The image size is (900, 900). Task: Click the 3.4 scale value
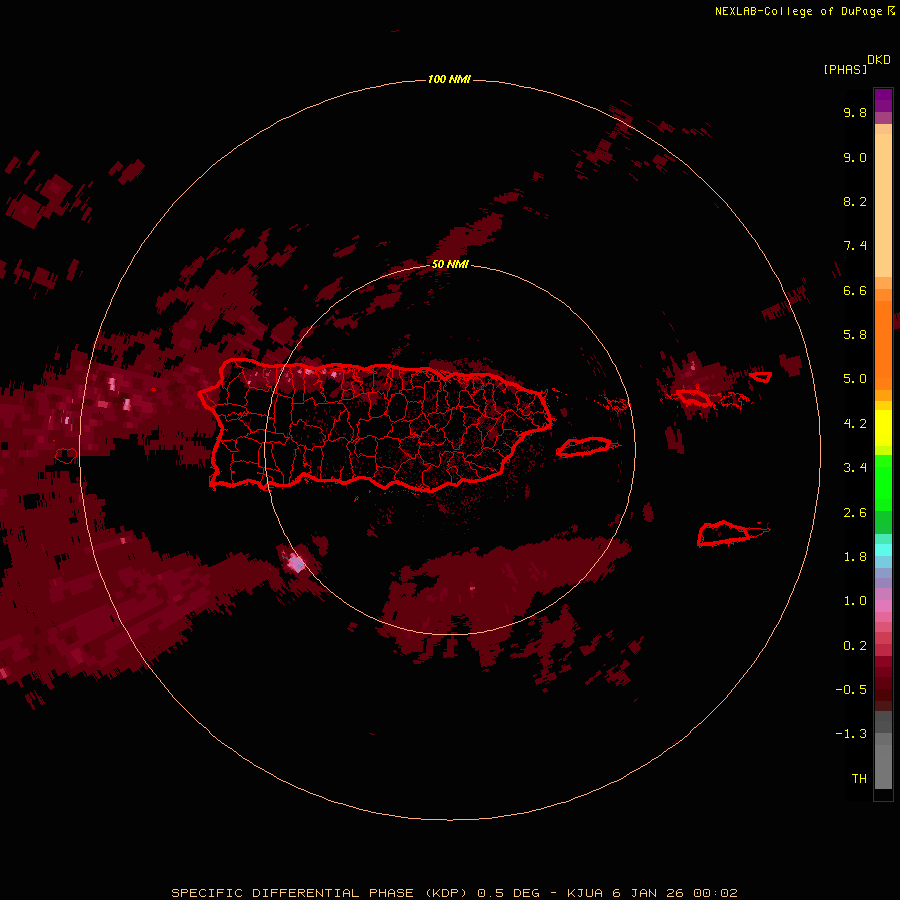tap(855, 468)
